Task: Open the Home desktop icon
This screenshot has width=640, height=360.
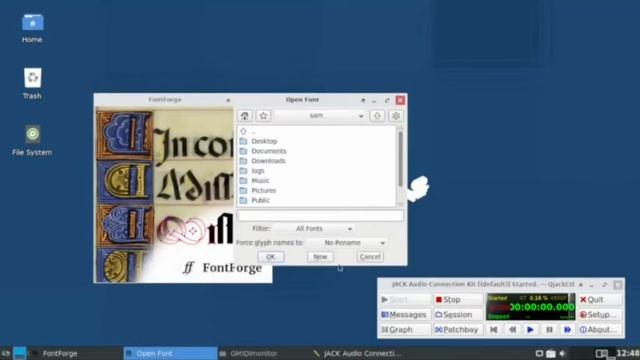Action: (32, 28)
